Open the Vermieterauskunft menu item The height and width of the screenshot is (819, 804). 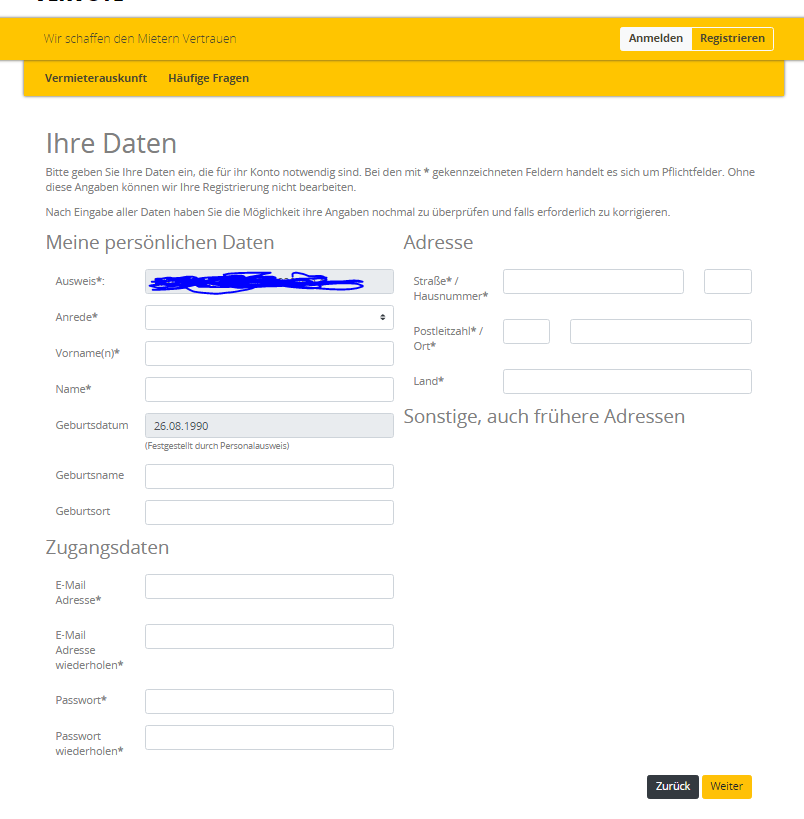[x=96, y=78]
